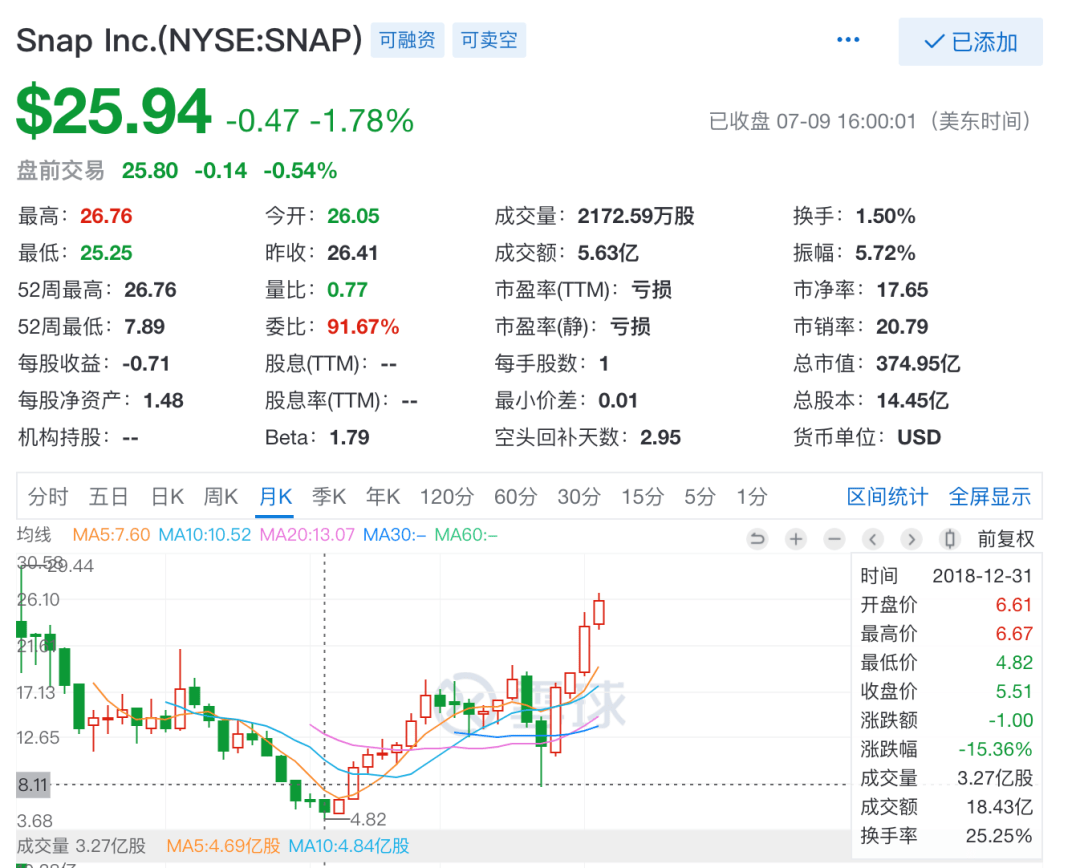Click the 委比 value 91.67%
The width and height of the screenshot is (1080, 868).
(363, 327)
